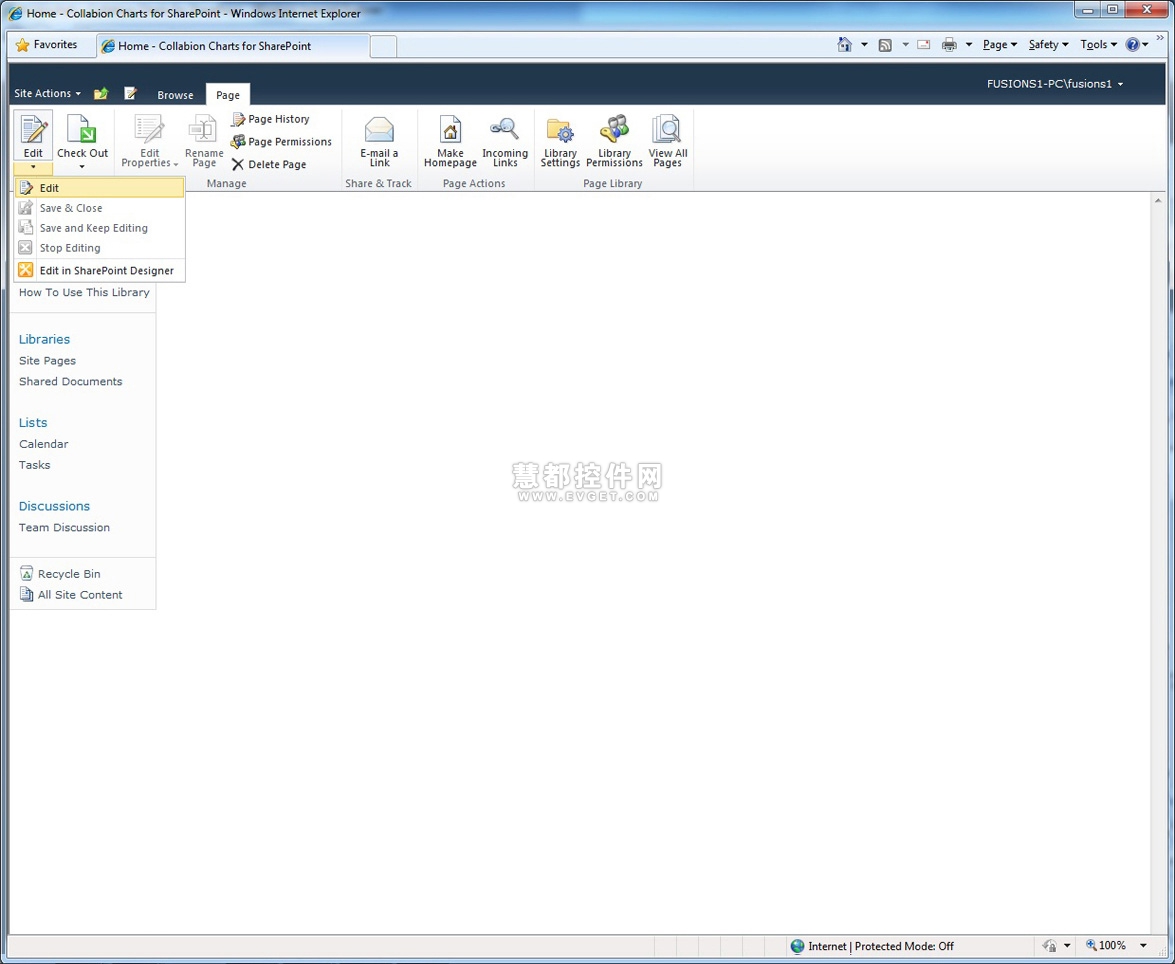Click the vertical scrollbar up arrow
Screen dimensions: 1175x964
(1159, 201)
